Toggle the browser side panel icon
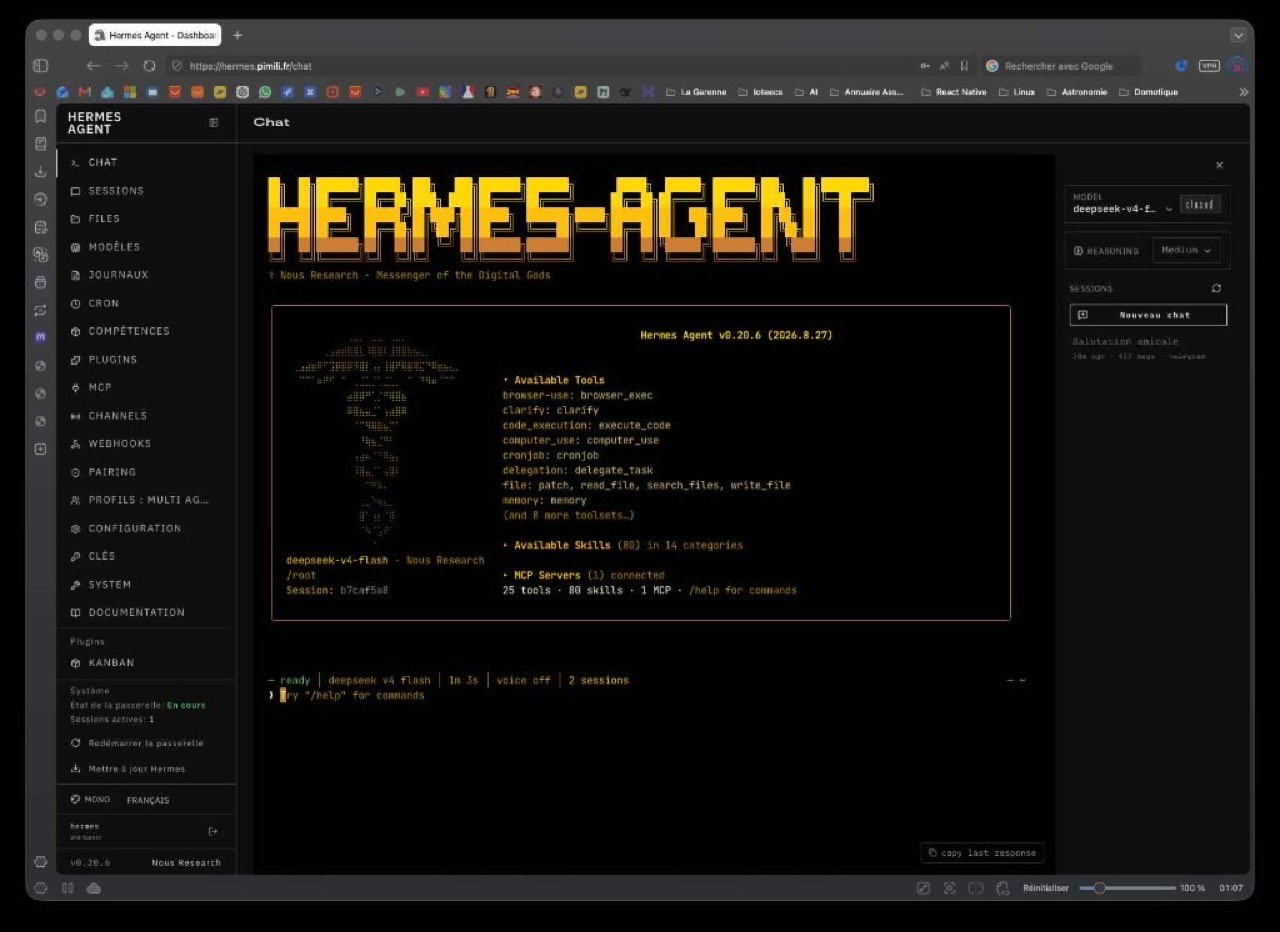This screenshot has width=1280, height=932. [40, 66]
